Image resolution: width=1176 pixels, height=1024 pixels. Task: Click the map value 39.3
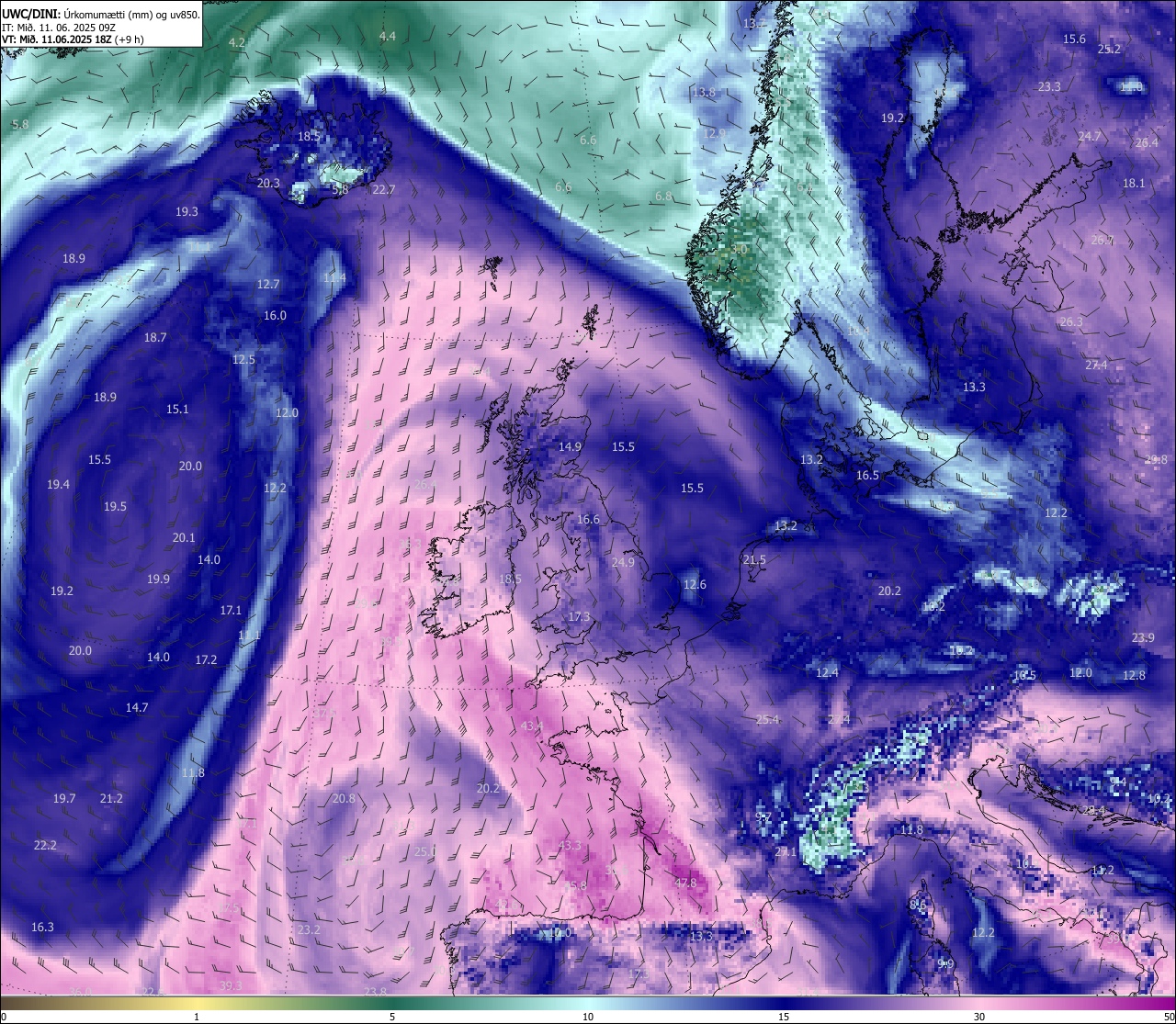tap(231, 986)
